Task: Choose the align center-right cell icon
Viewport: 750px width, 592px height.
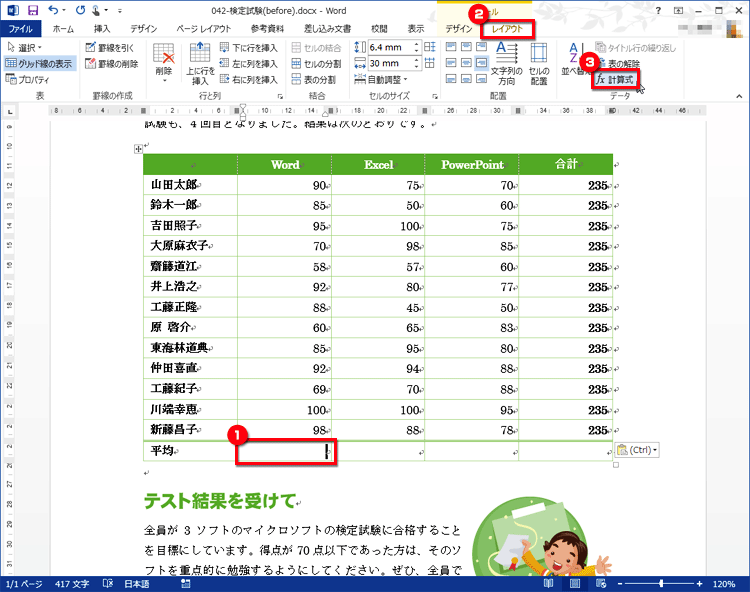Action: (482, 63)
